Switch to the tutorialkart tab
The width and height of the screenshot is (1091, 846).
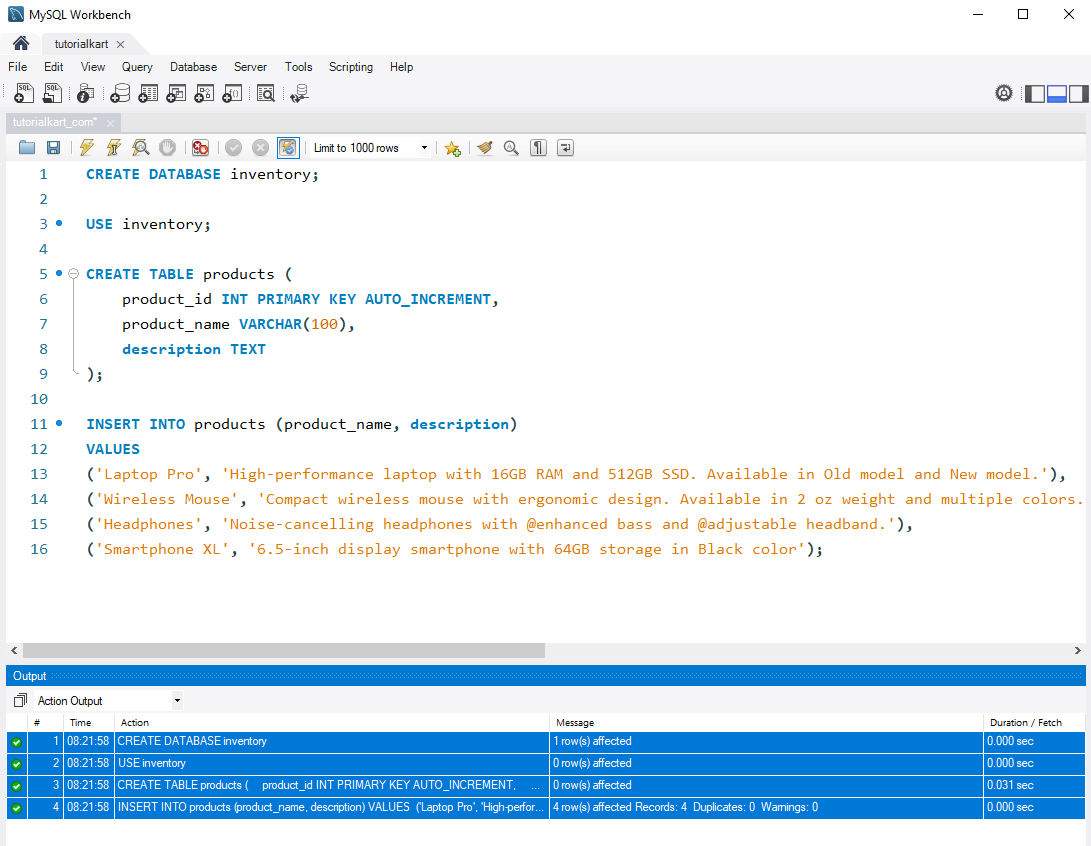tap(81, 43)
